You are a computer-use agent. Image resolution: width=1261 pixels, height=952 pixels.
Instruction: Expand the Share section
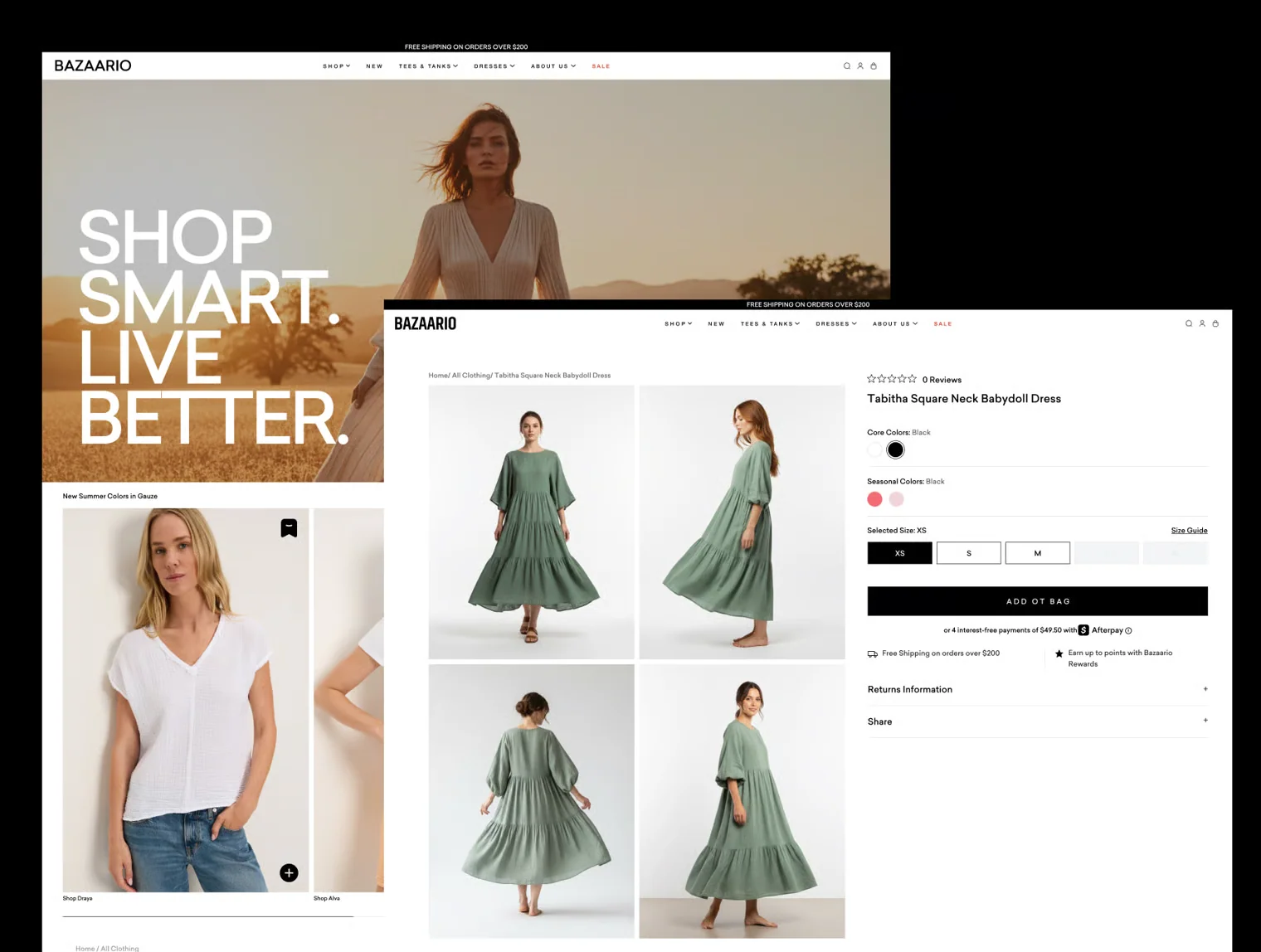pos(1038,721)
